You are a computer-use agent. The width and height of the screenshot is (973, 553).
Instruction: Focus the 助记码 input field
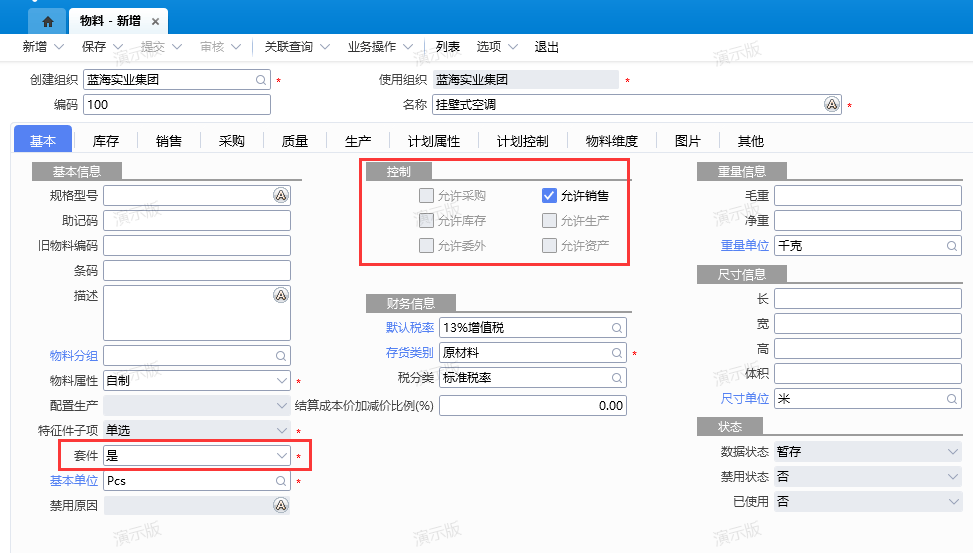pyautogui.click(x=197, y=220)
